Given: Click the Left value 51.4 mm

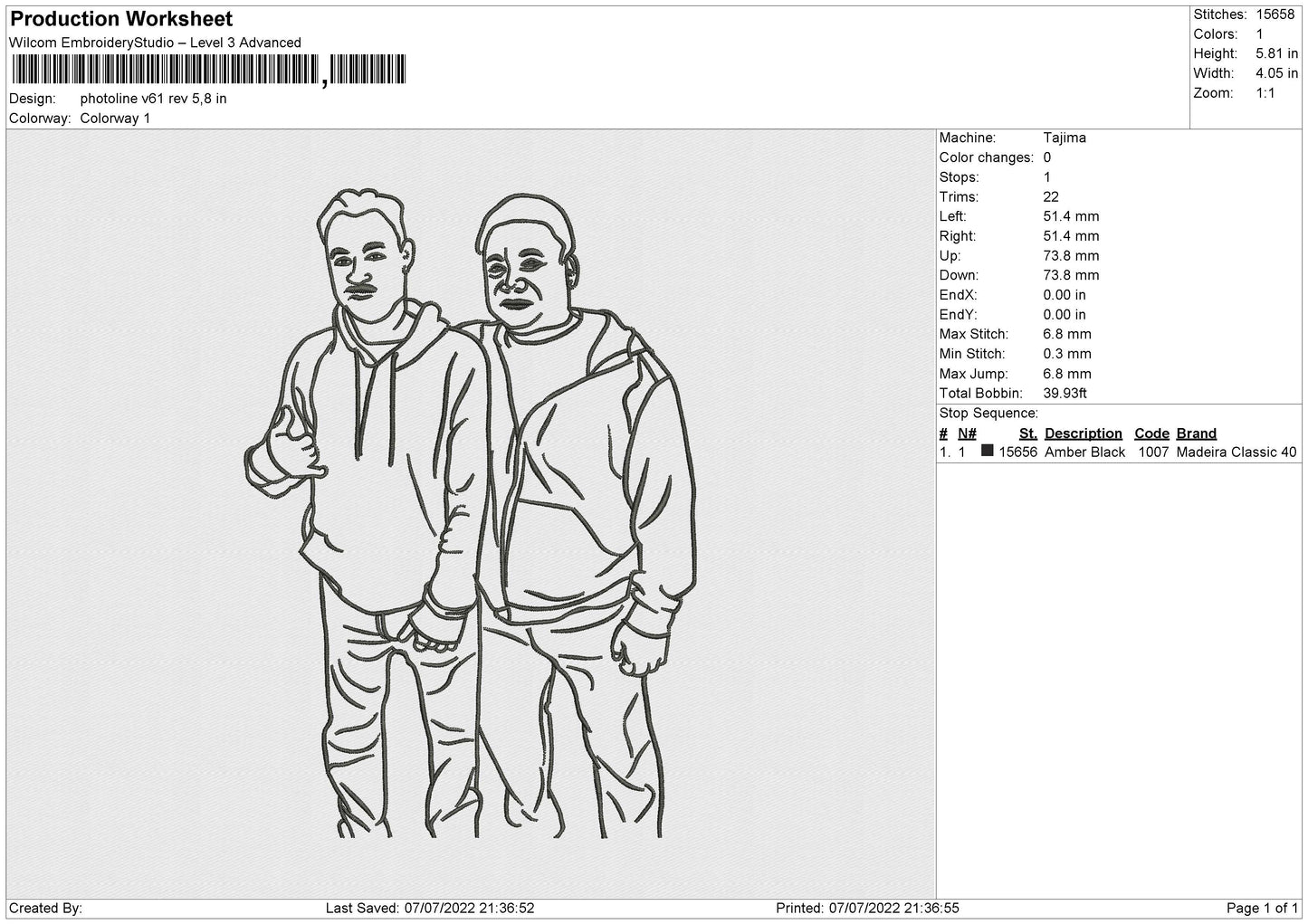Looking at the screenshot, I should pos(1071,216).
